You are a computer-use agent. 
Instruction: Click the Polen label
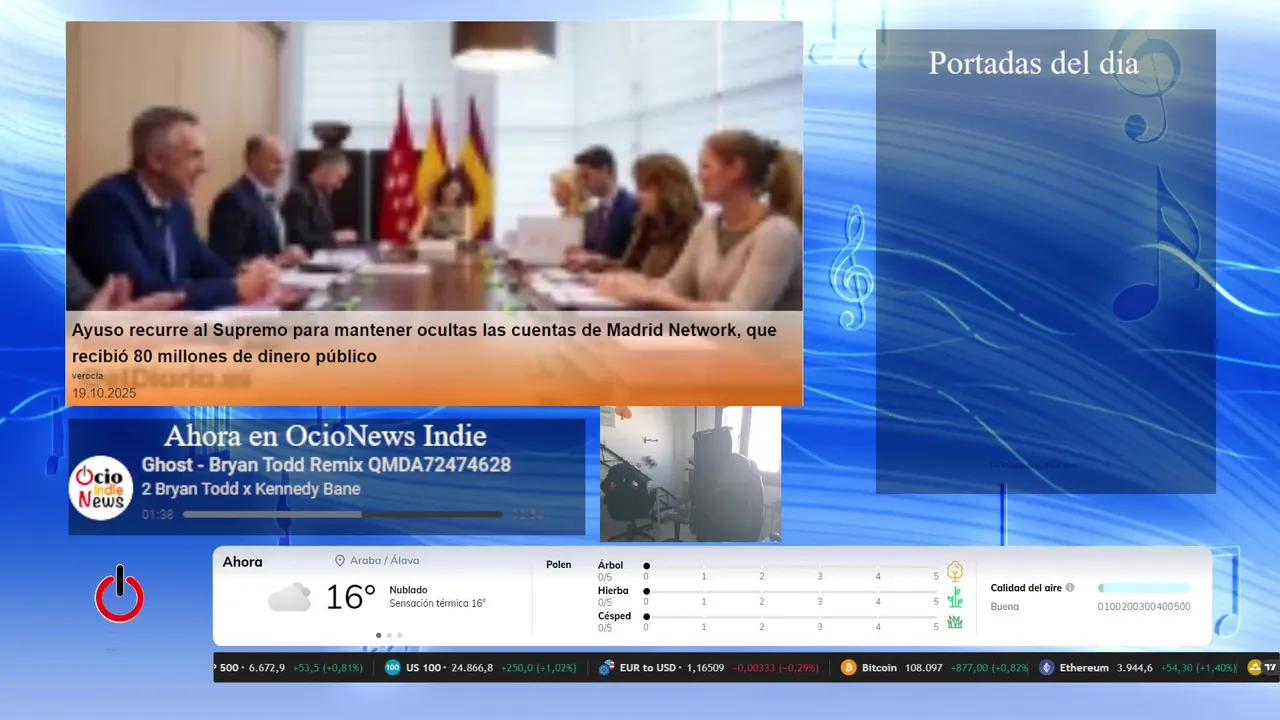coord(559,565)
